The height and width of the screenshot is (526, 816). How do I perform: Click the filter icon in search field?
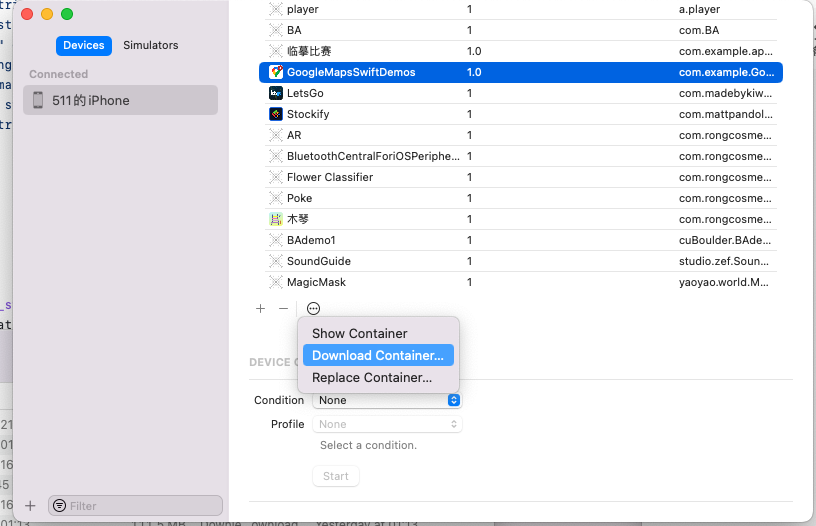pos(60,506)
